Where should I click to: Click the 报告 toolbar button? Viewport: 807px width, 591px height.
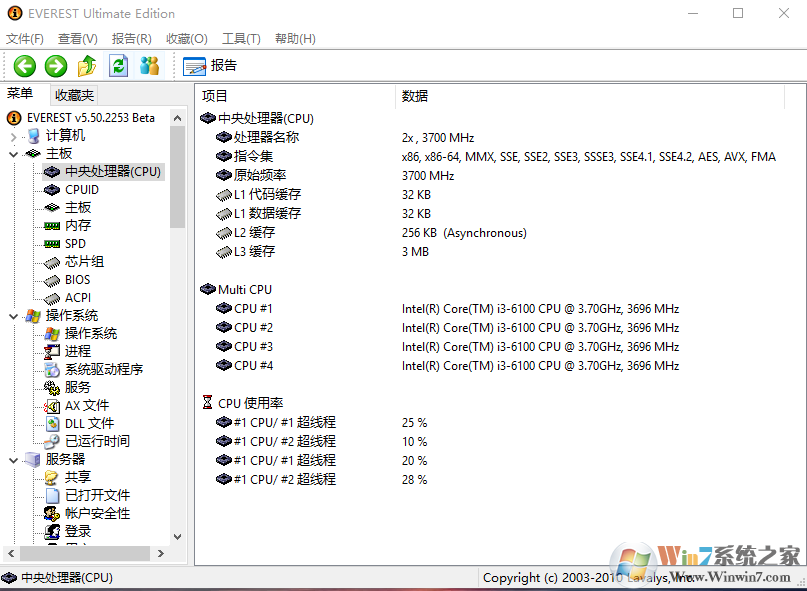coord(209,66)
